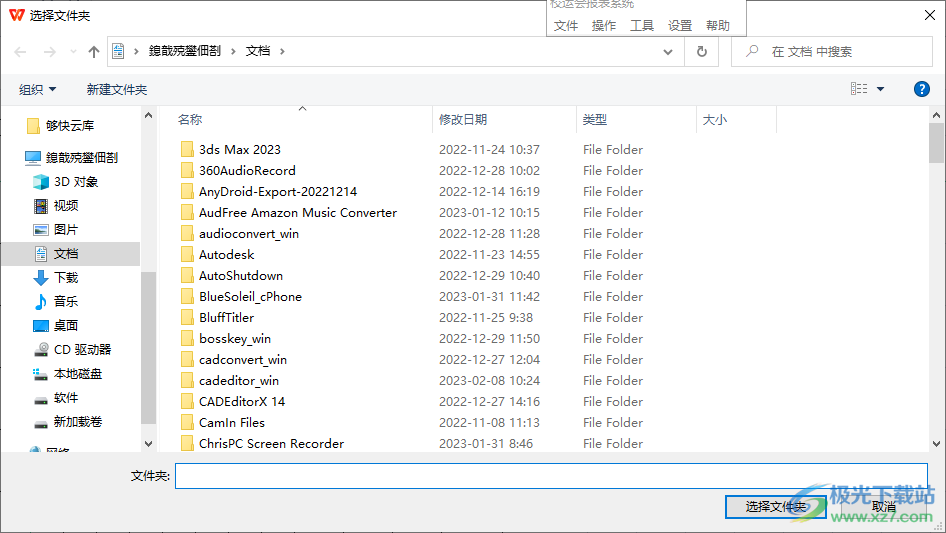Click the 新建文件夹 button
The width and height of the screenshot is (946, 533).
pos(117,89)
